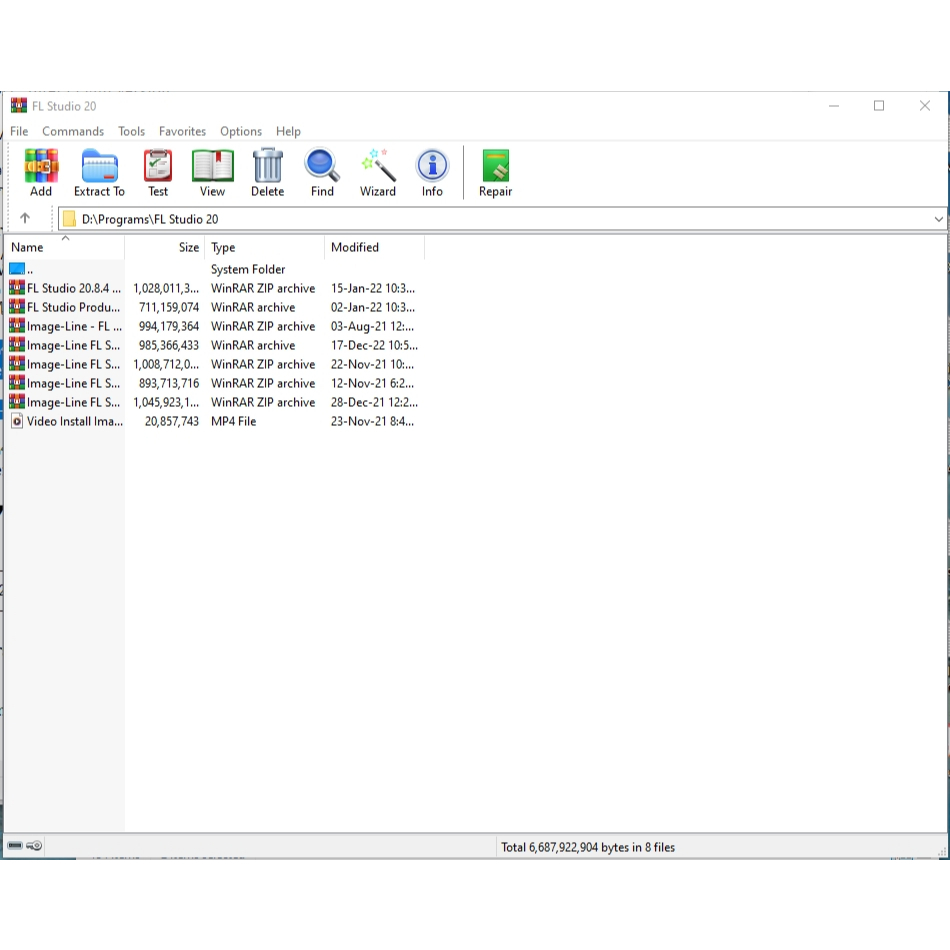Select archive sized 985,366,433
Image resolution: width=950 pixels, height=950 pixels.
coord(213,345)
